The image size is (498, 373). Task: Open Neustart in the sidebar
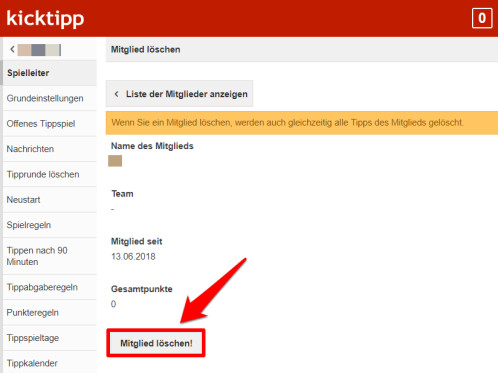(50, 200)
